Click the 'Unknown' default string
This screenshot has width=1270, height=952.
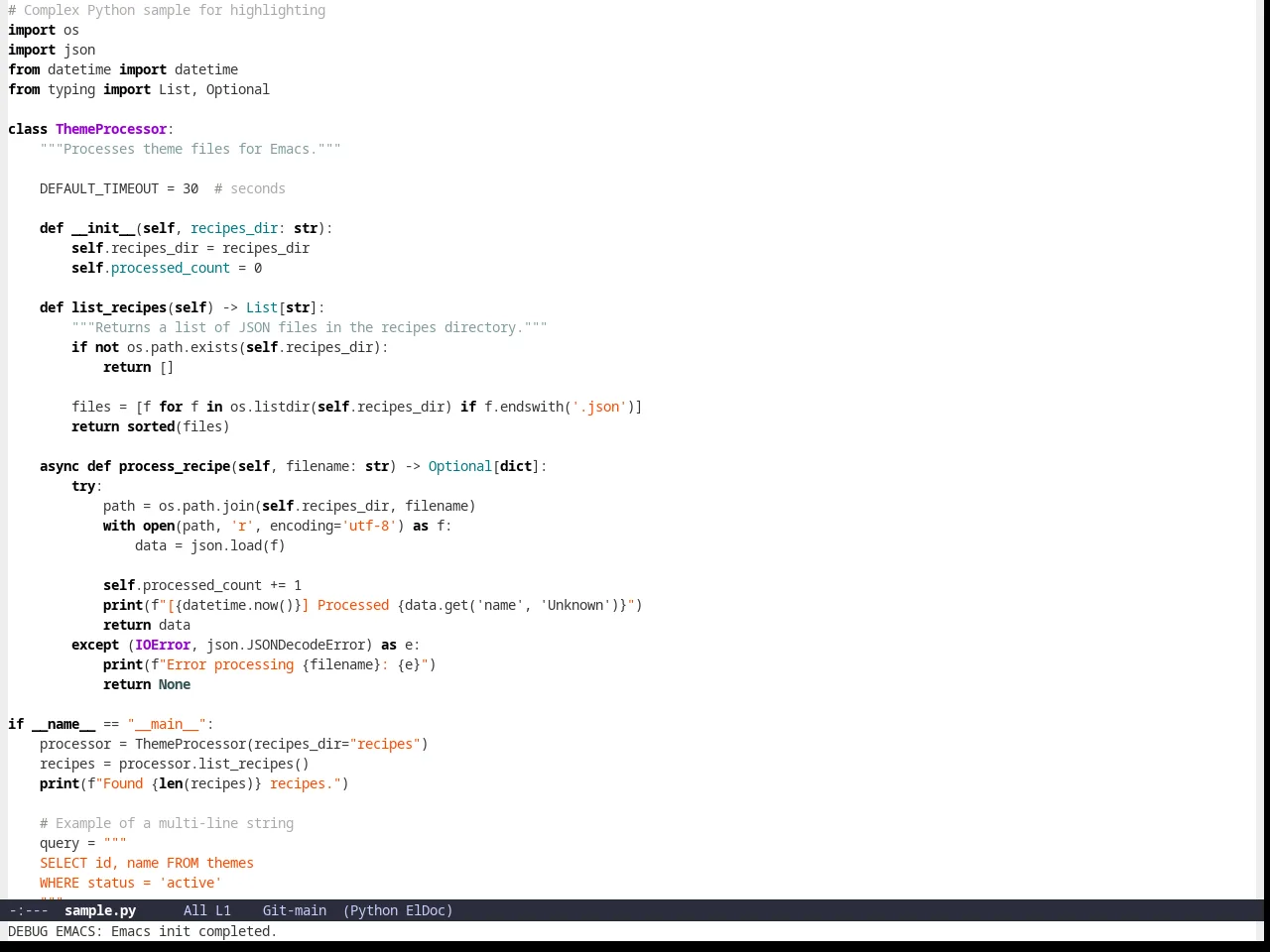(575, 605)
